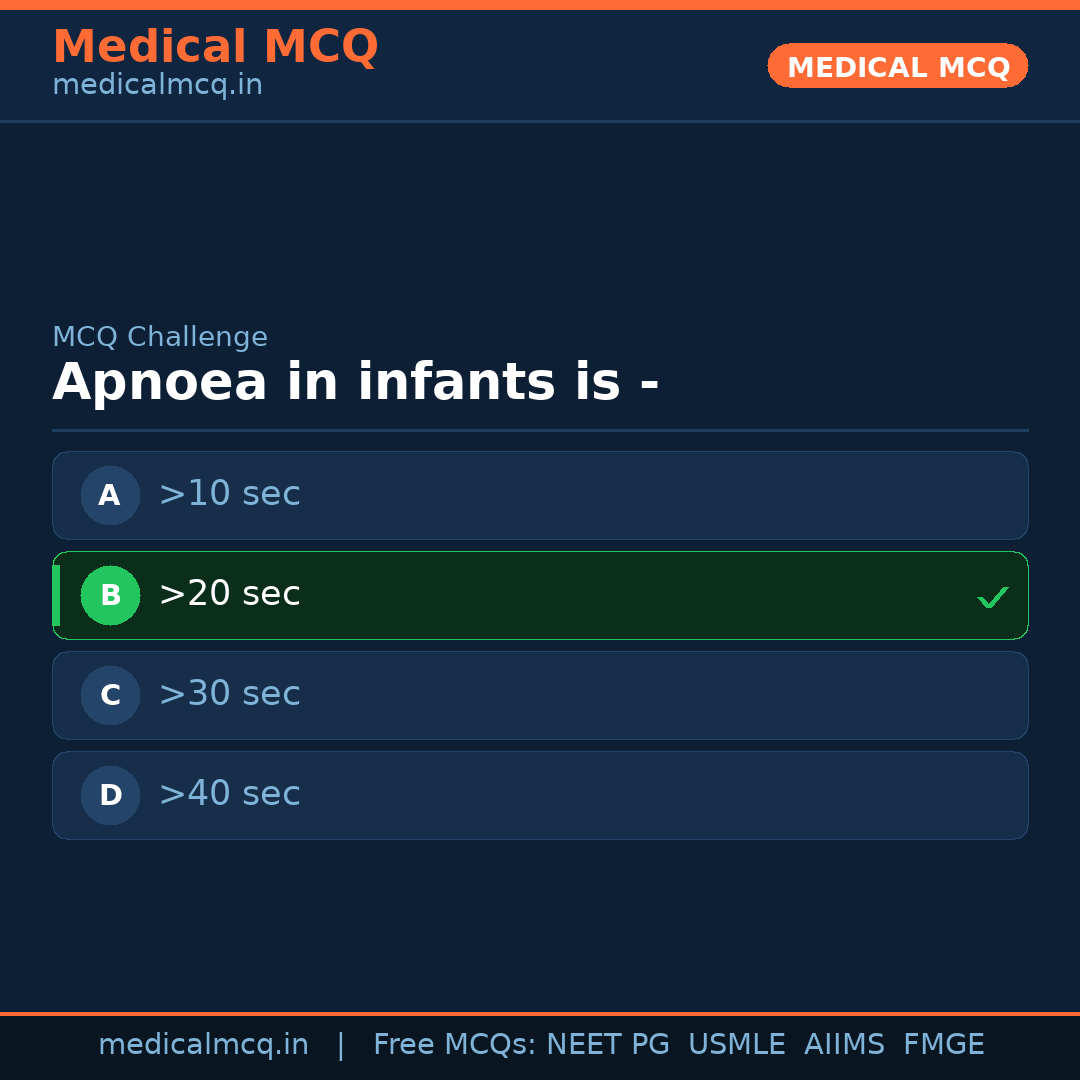Select the ">10 sec" answer text
The height and width of the screenshot is (1080, 1080).
(229, 494)
